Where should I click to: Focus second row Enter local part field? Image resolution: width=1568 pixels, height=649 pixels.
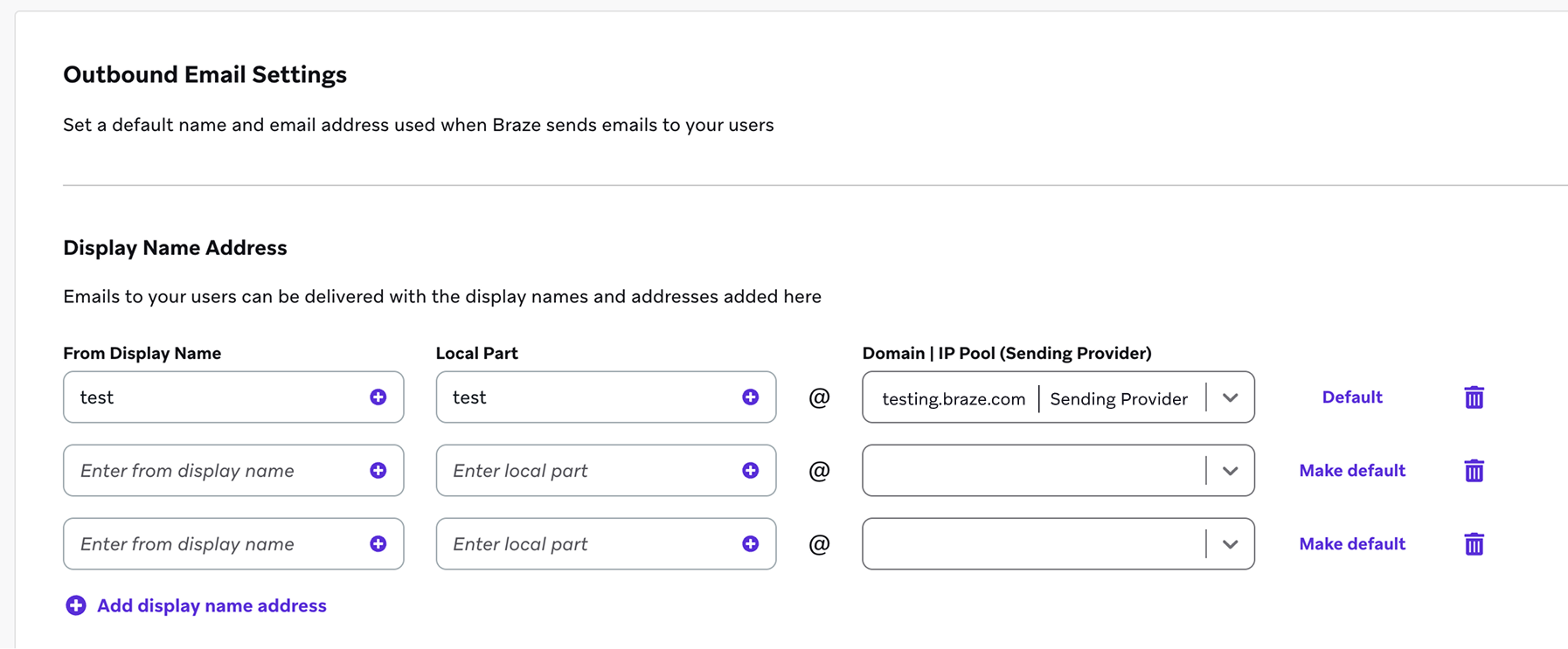tap(606, 471)
